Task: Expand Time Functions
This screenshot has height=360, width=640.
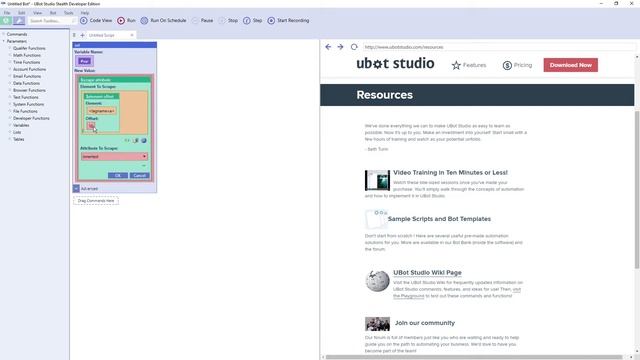Action: click(10, 62)
